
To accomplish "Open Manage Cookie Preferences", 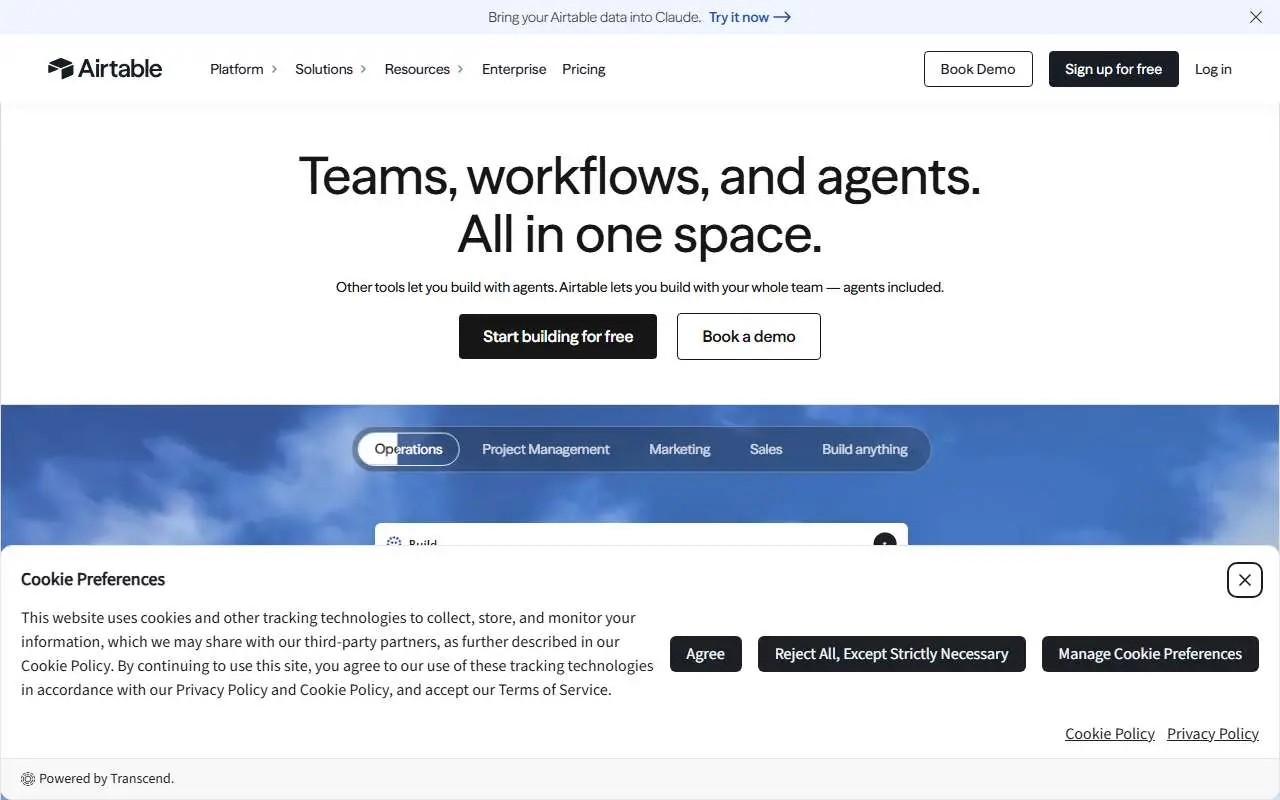I will 1150,654.
